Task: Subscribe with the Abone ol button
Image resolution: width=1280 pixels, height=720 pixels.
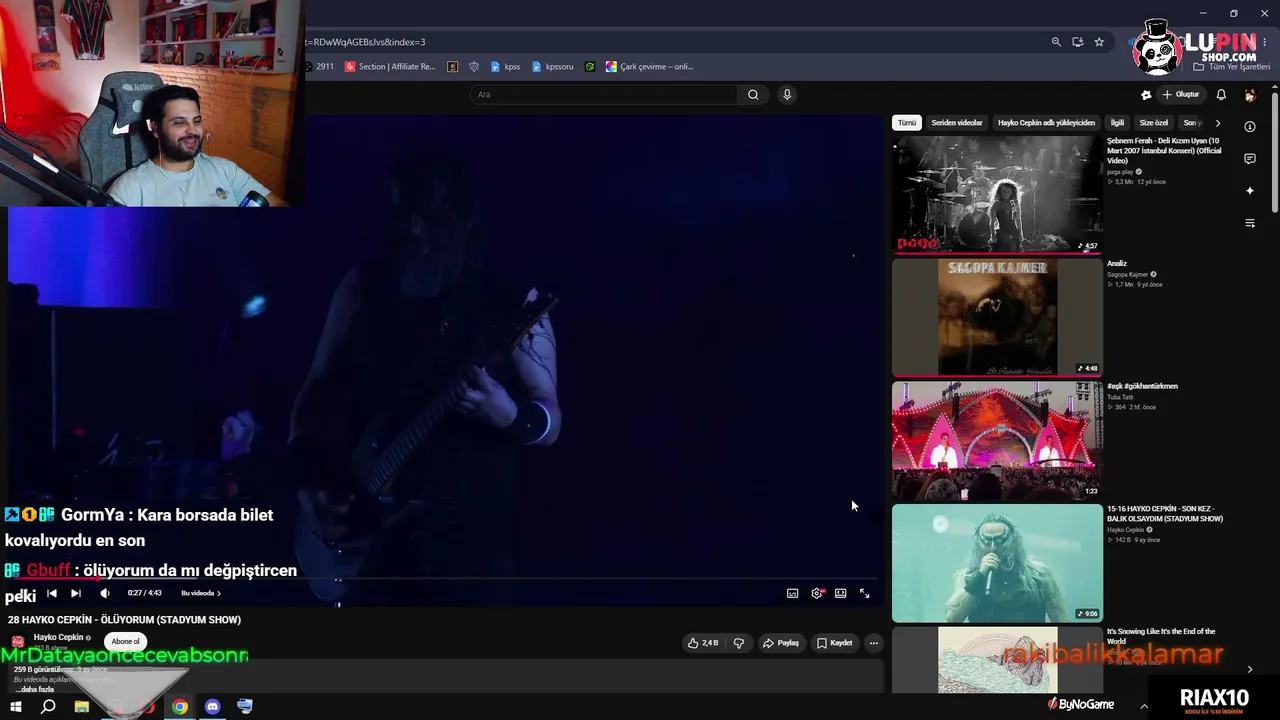Action: (x=126, y=641)
